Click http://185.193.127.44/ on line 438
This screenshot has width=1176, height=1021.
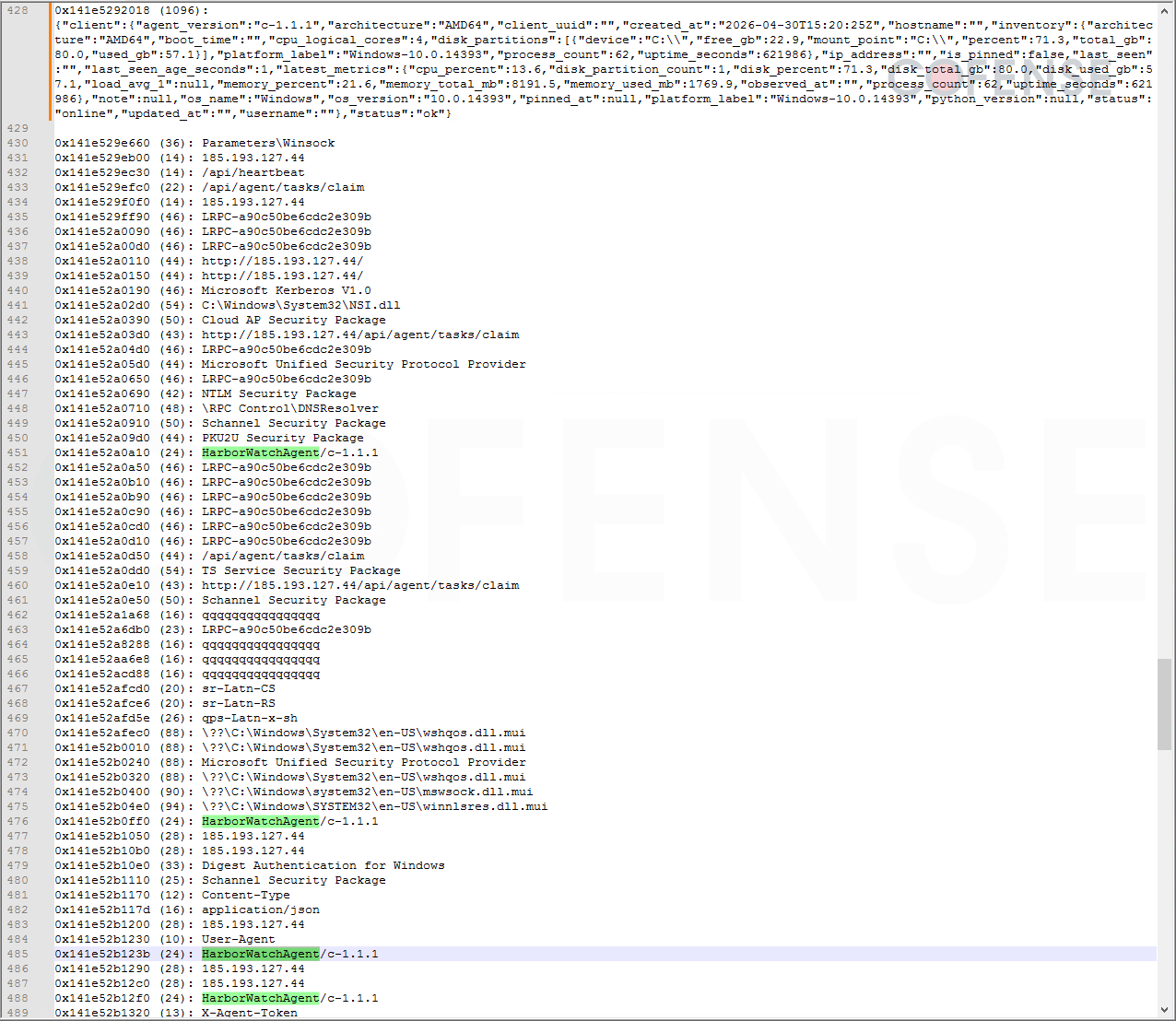(283, 261)
